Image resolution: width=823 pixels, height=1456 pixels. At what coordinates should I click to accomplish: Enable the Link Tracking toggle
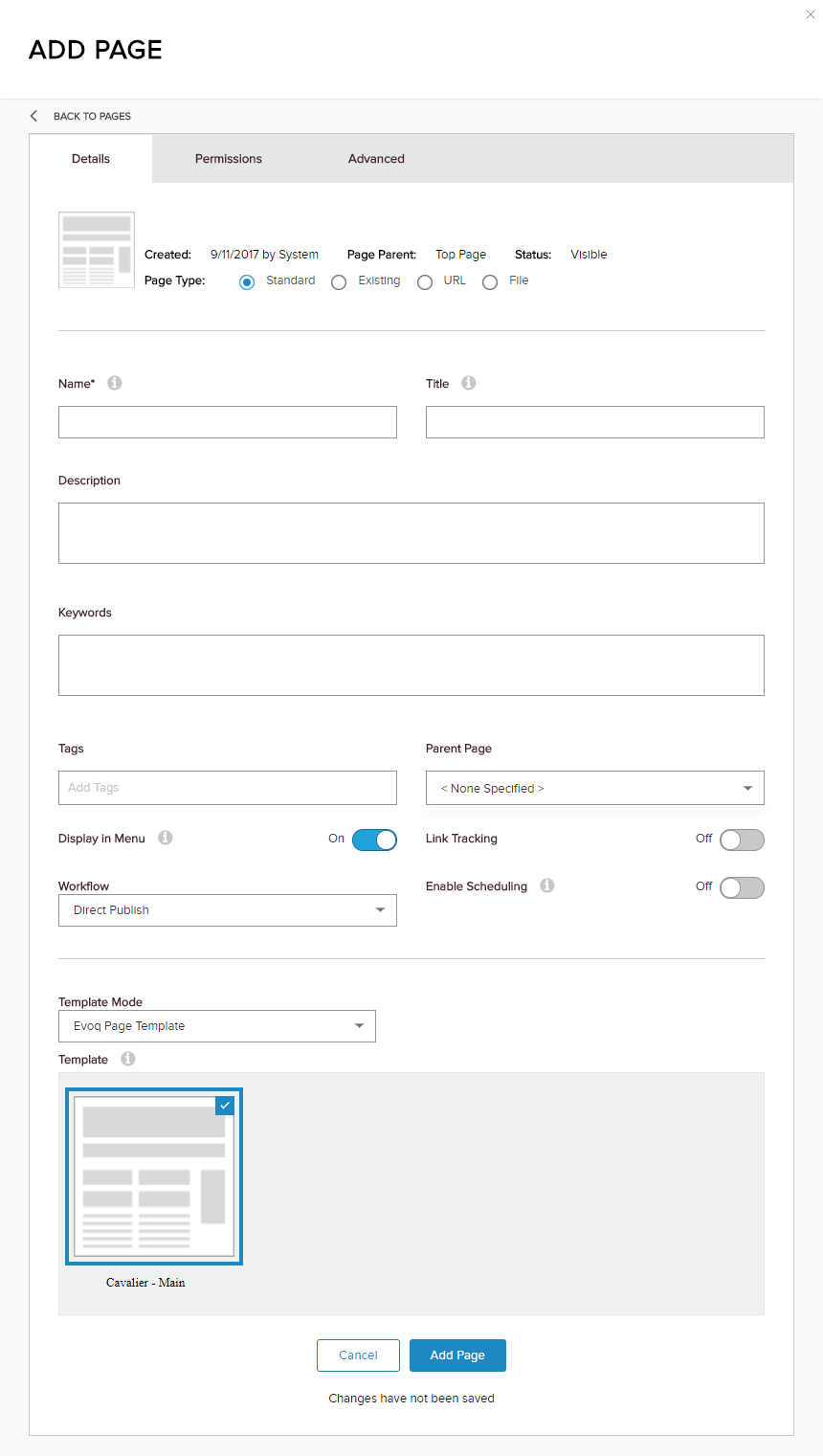pyautogui.click(x=742, y=840)
